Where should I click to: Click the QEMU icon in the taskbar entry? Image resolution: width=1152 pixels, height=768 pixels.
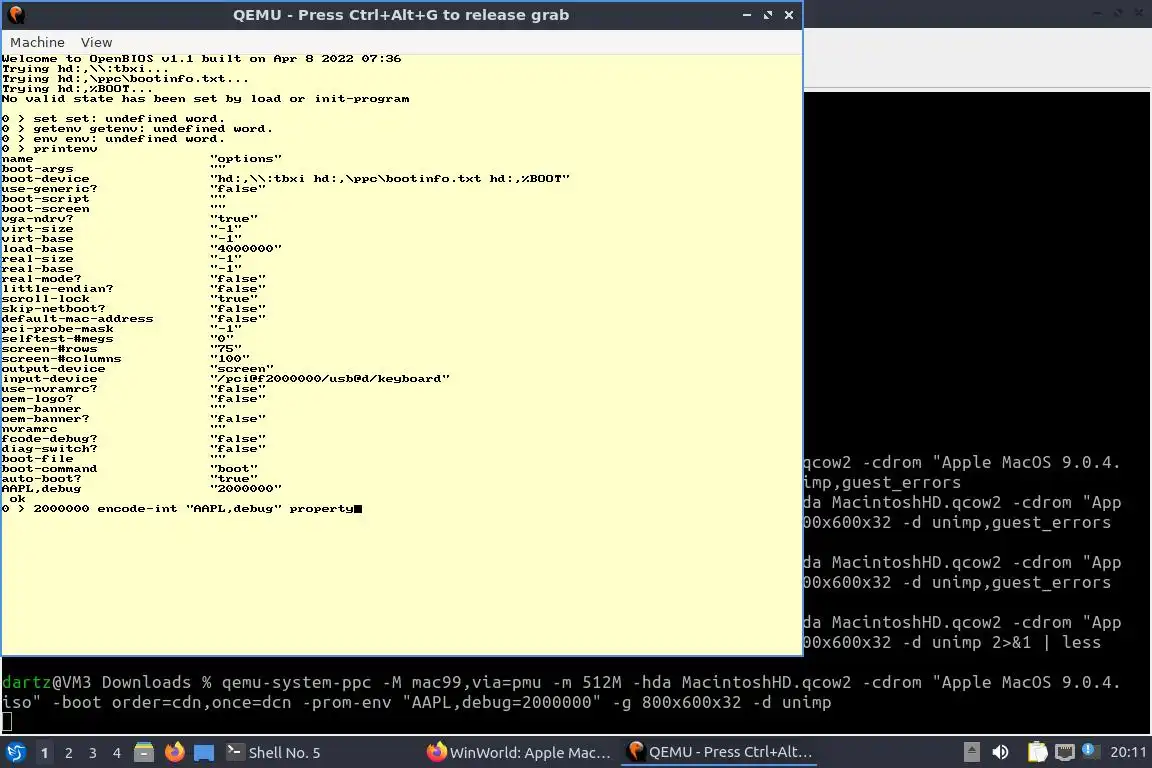(636, 751)
